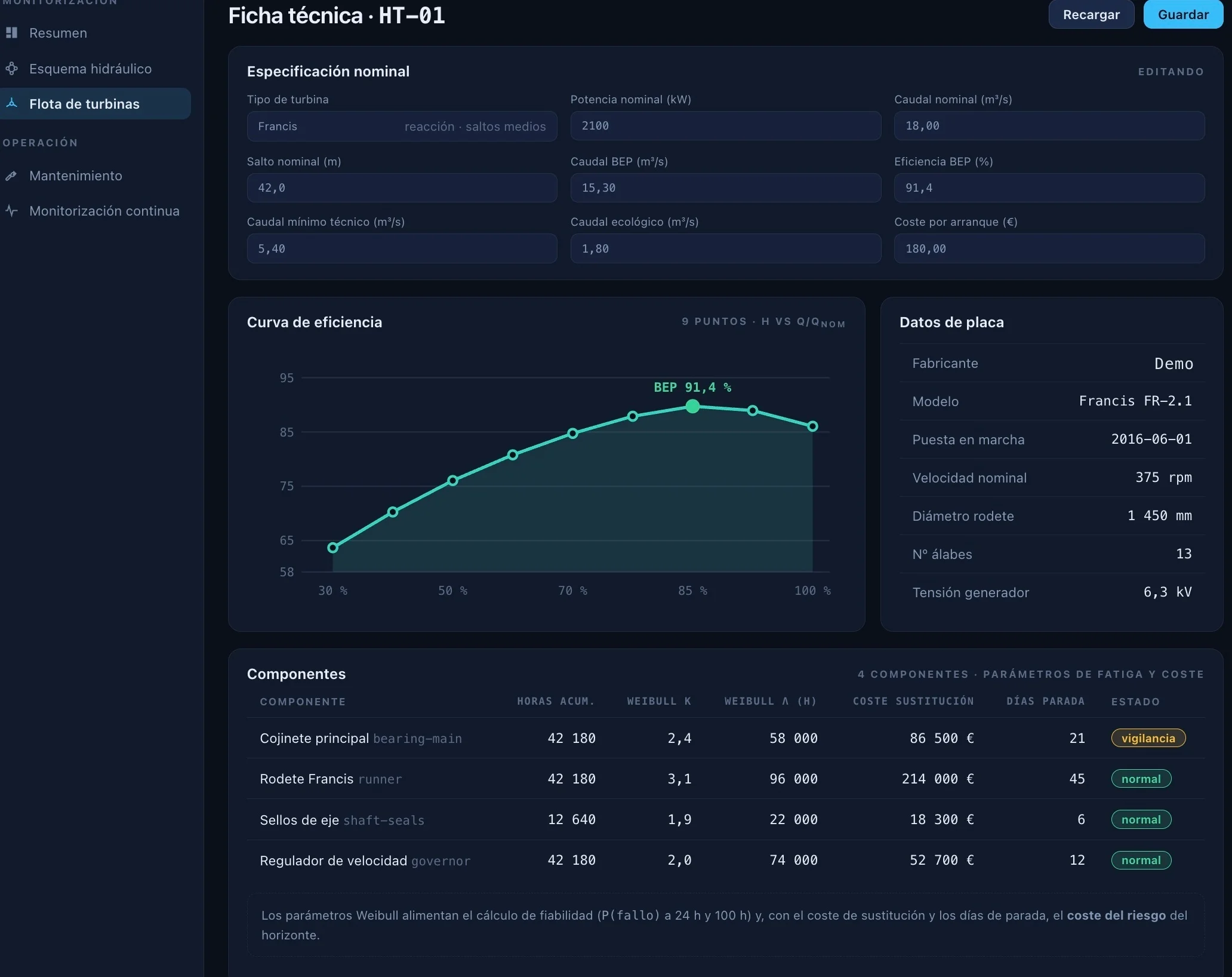Click the Días parada value 45
The image size is (1232, 977).
tap(1077, 779)
